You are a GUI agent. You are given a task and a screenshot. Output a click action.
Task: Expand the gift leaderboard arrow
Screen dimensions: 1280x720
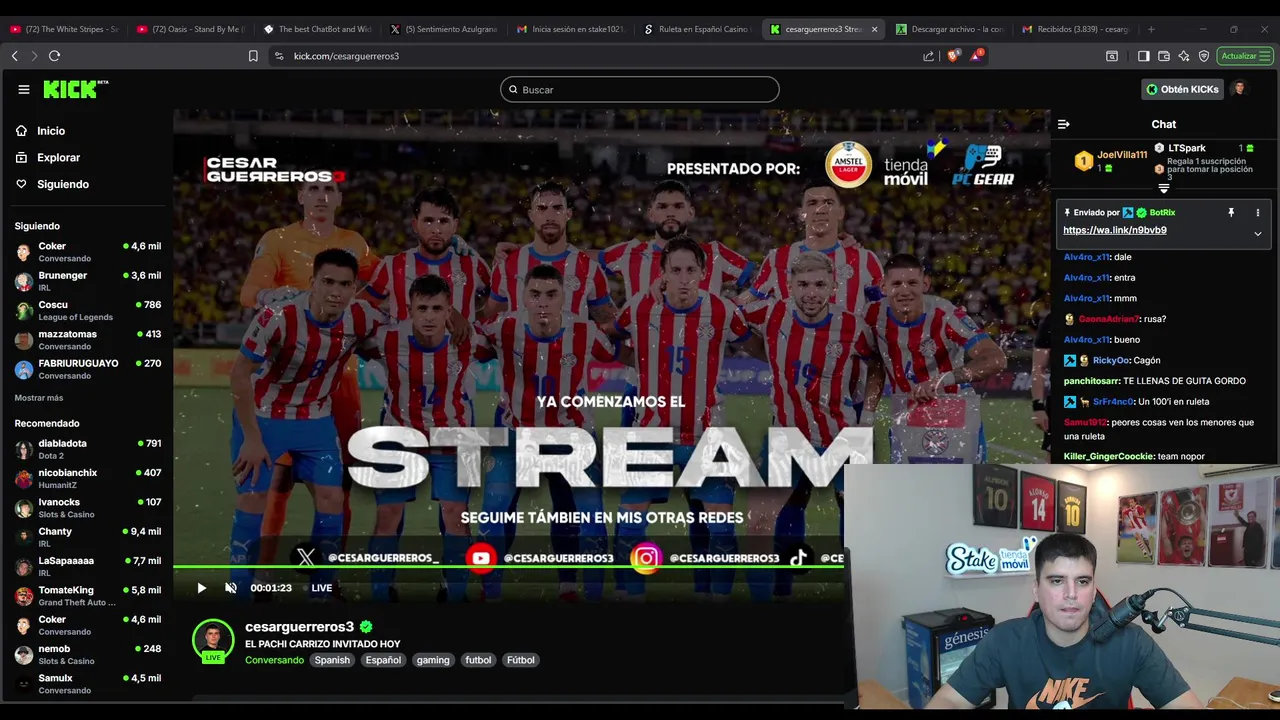coord(1163,188)
